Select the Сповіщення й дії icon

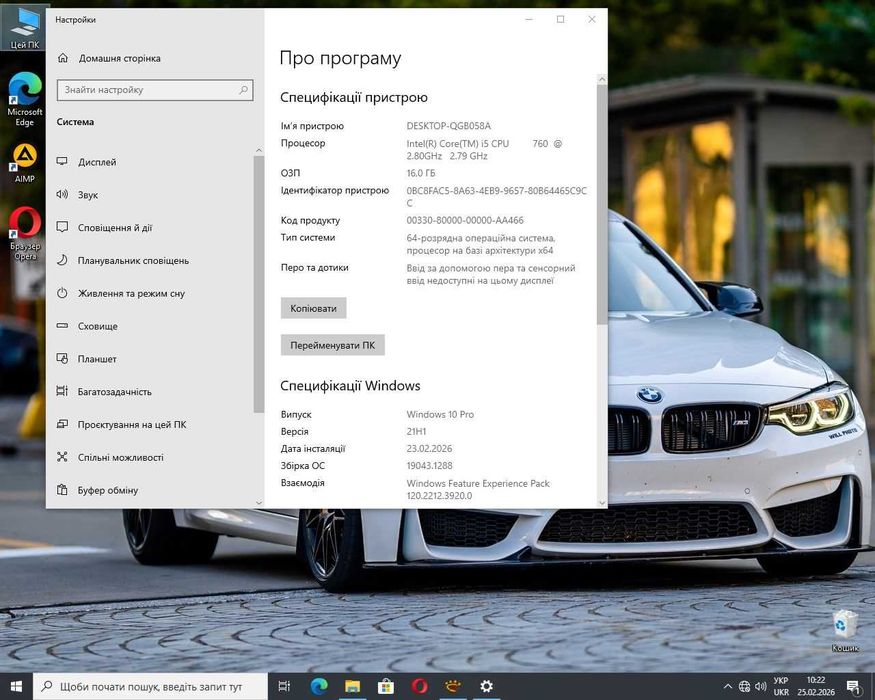(x=62, y=227)
